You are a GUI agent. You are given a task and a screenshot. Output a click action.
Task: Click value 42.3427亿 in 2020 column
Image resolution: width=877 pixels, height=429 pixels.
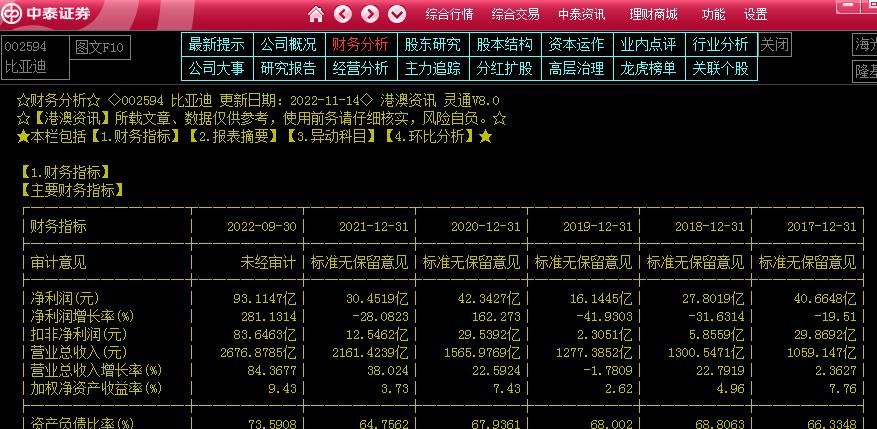click(488, 298)
